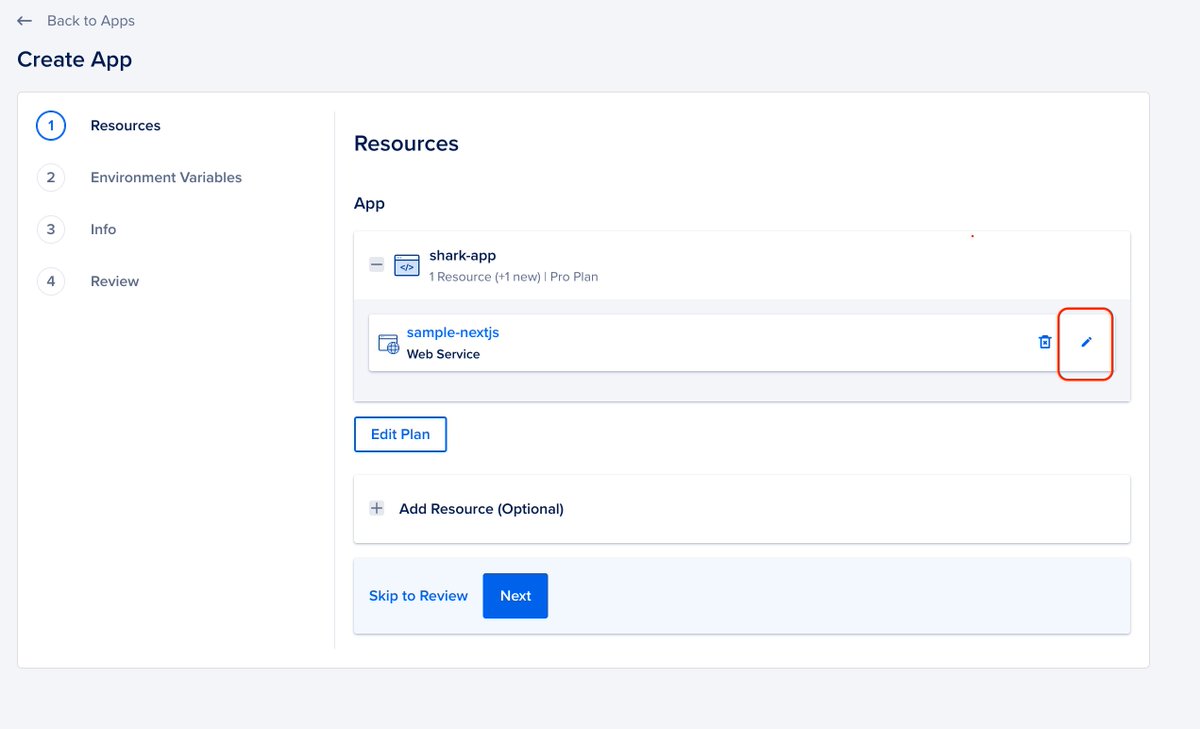Select step 1 circle for Resources
The width and height of the screenshot is (1200, 729).
click(51, 126)
